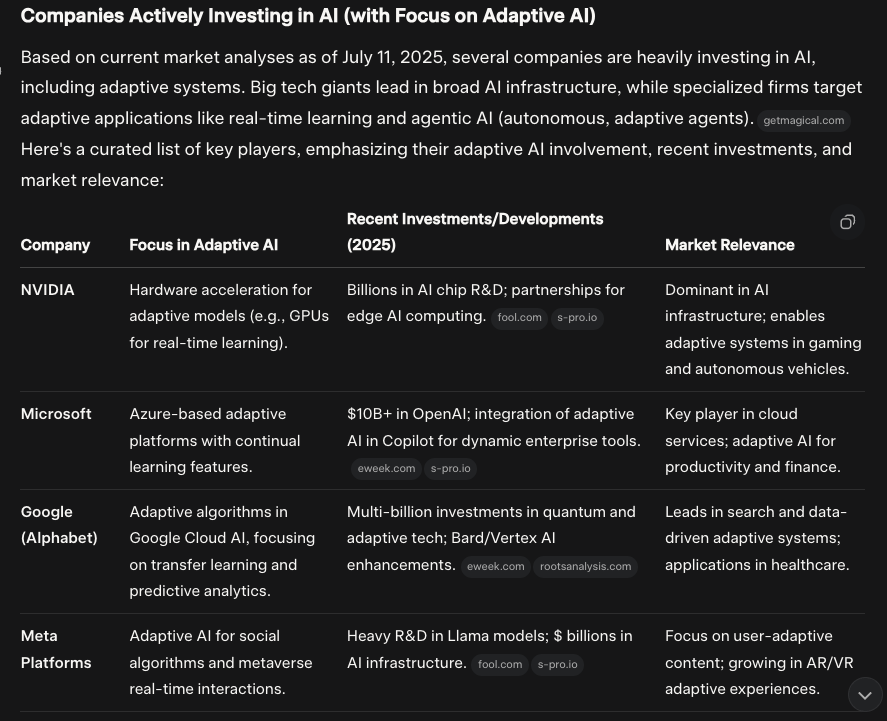The width and height of the screenshot is (887, 721).
Task: Select the NVIDIA company cell
Action: pos(48,290)
